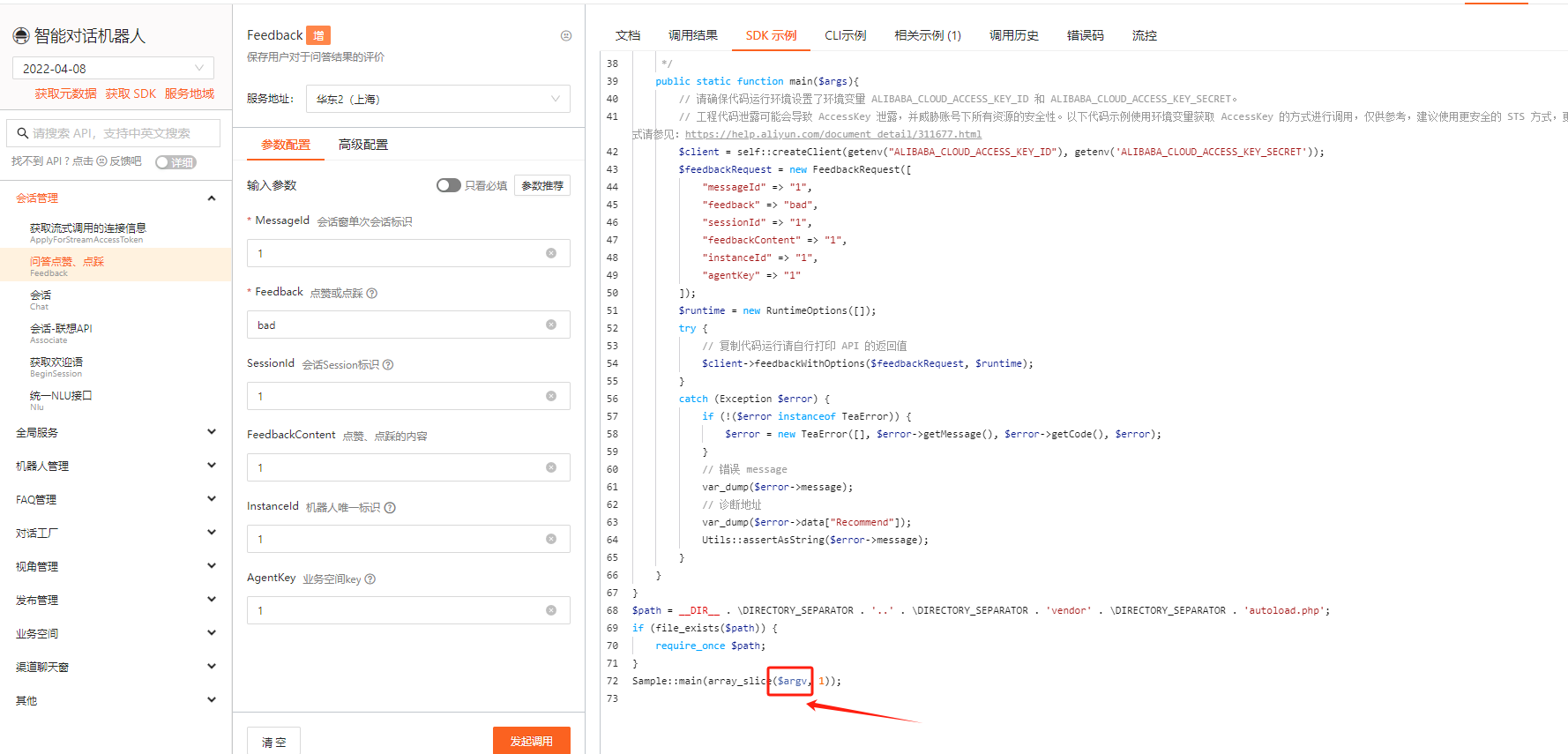
Task: Open the help.aliyun.com document link
Action: [833, 134]
